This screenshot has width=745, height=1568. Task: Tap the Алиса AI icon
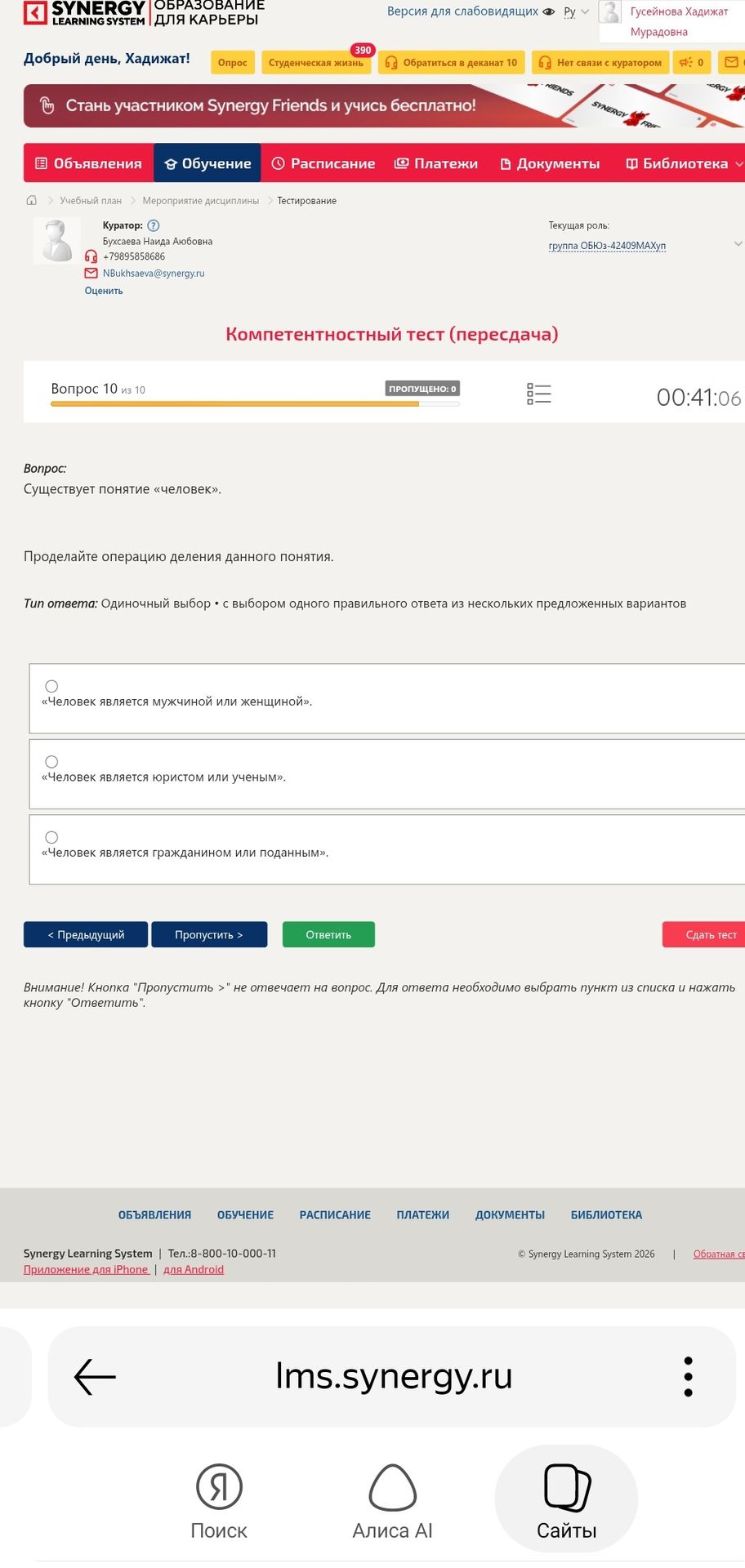(x=393, y=1487)
